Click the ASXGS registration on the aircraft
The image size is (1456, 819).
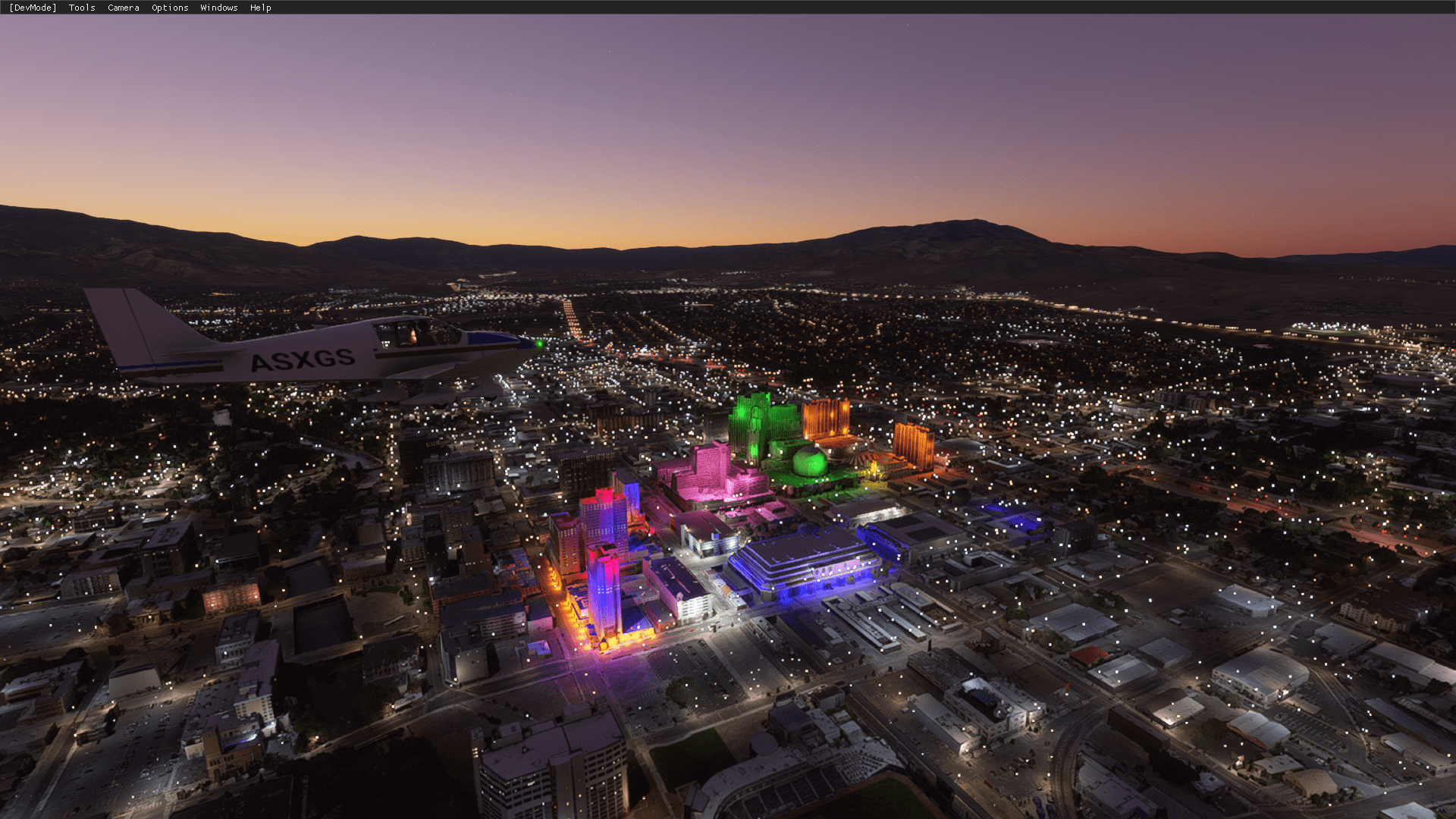(x=303, y=360)
